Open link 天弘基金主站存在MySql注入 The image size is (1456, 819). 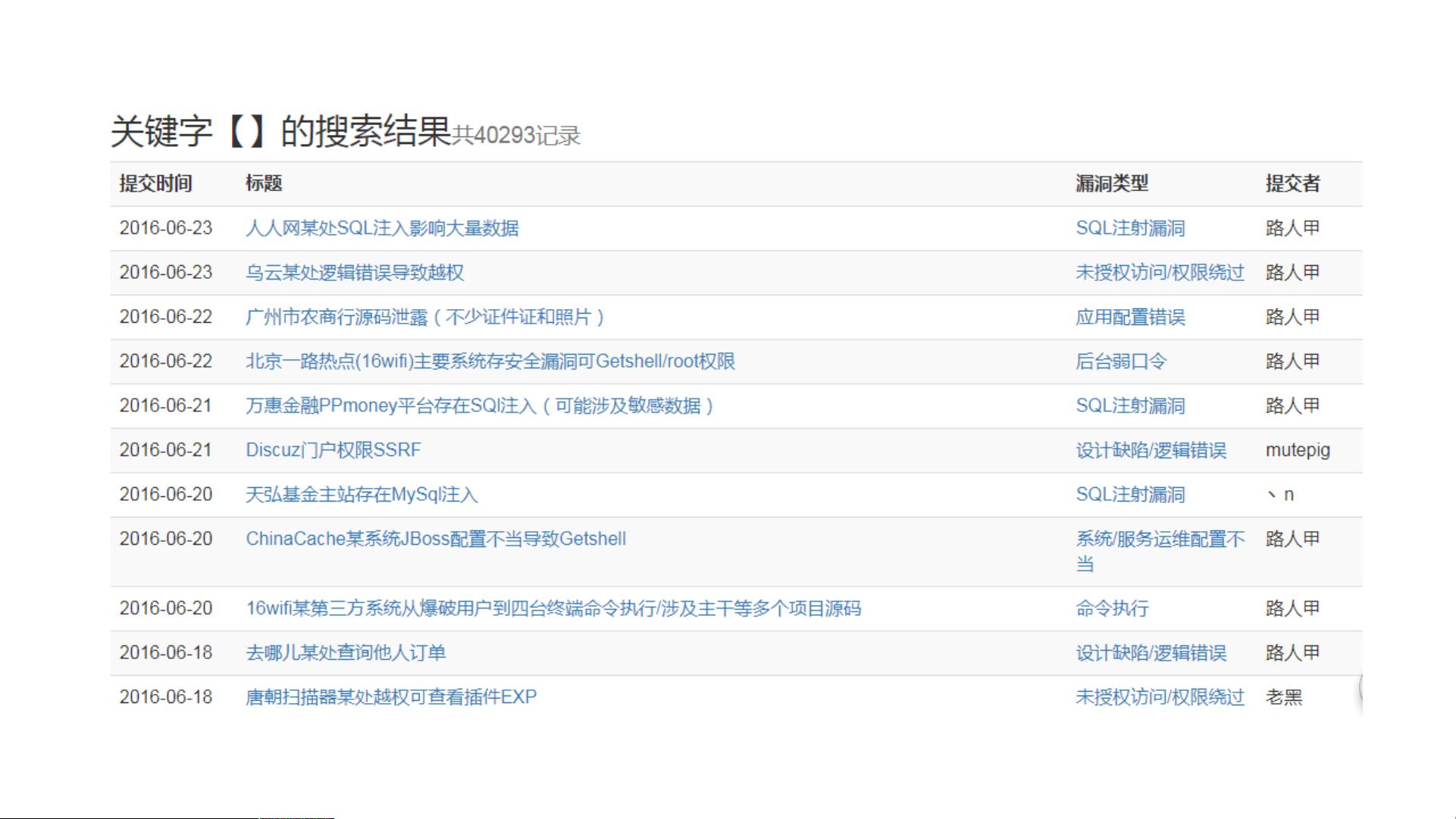coord(362,495)
